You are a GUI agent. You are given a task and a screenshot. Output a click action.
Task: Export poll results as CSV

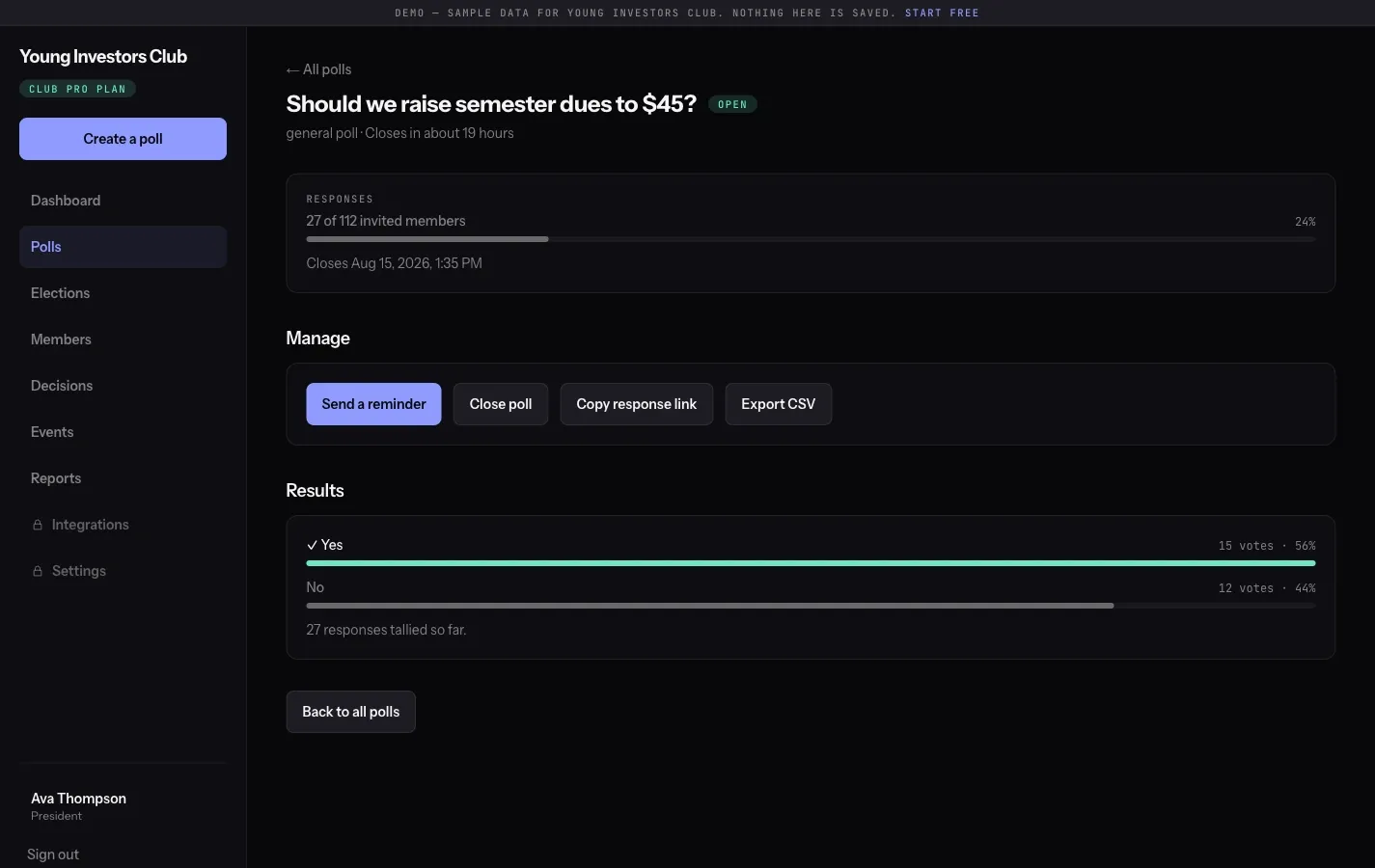tap(779, 404)
